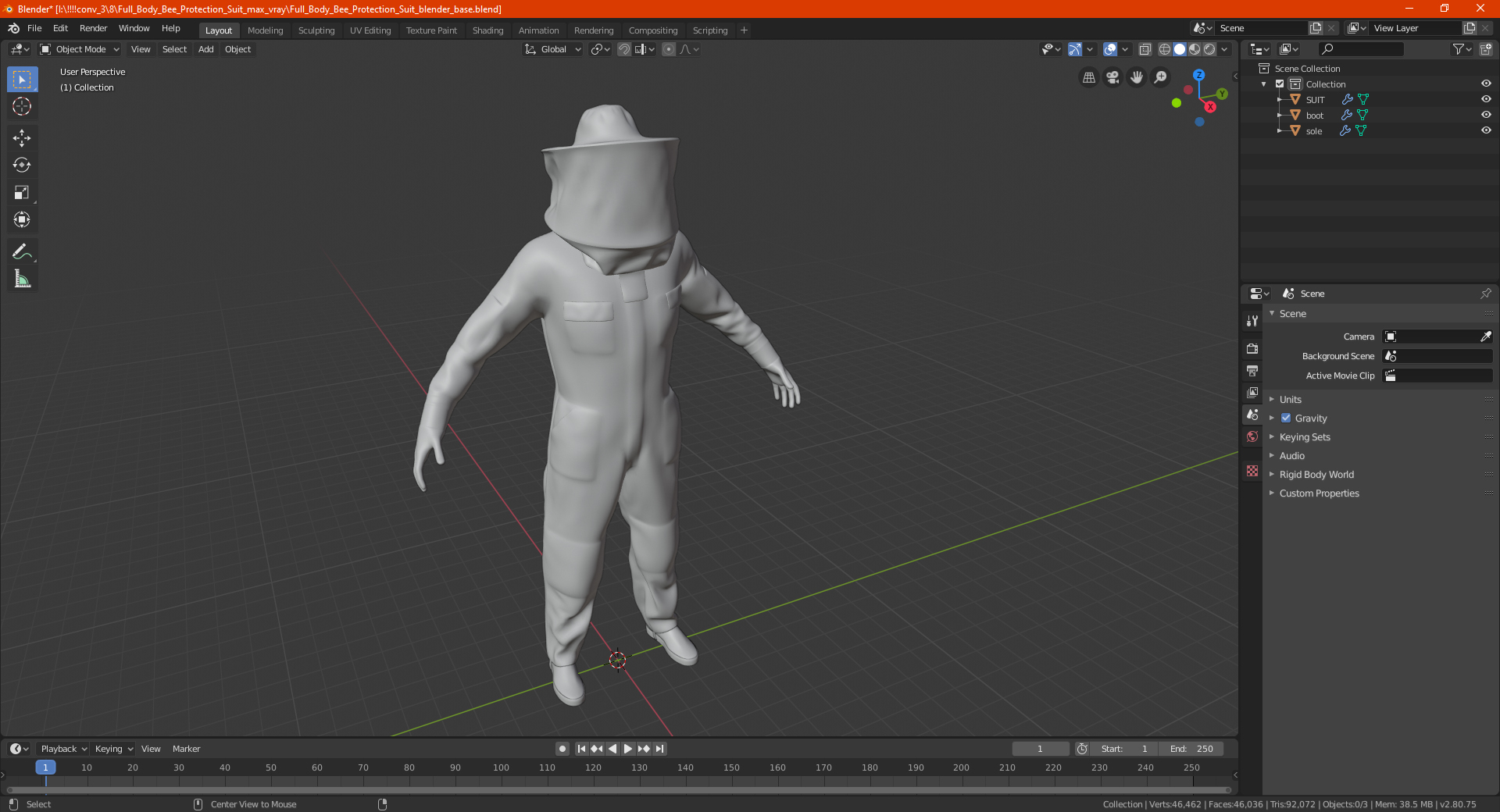
Task: Click the pan view hand icon
Action: point(1137,77)
